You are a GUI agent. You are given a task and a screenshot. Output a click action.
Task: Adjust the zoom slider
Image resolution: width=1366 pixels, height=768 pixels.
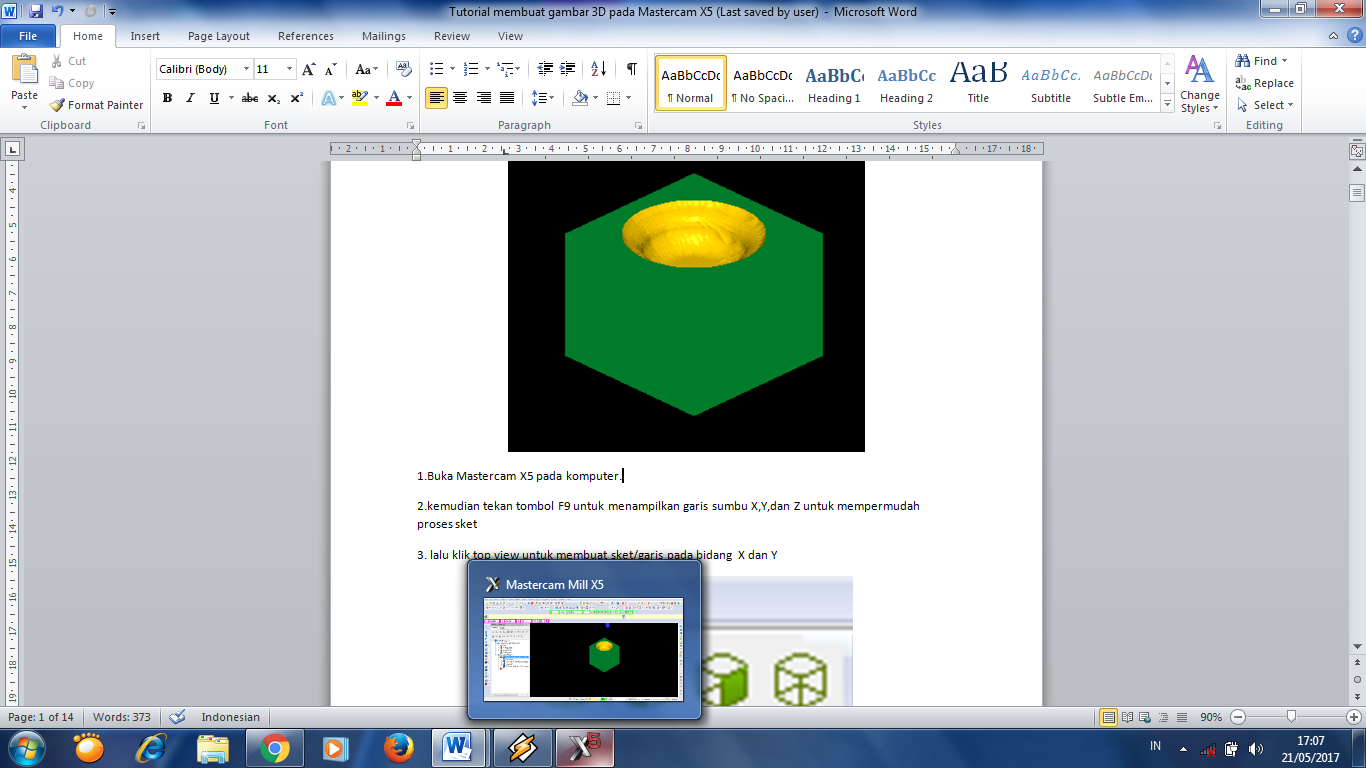click(1292, 717)
